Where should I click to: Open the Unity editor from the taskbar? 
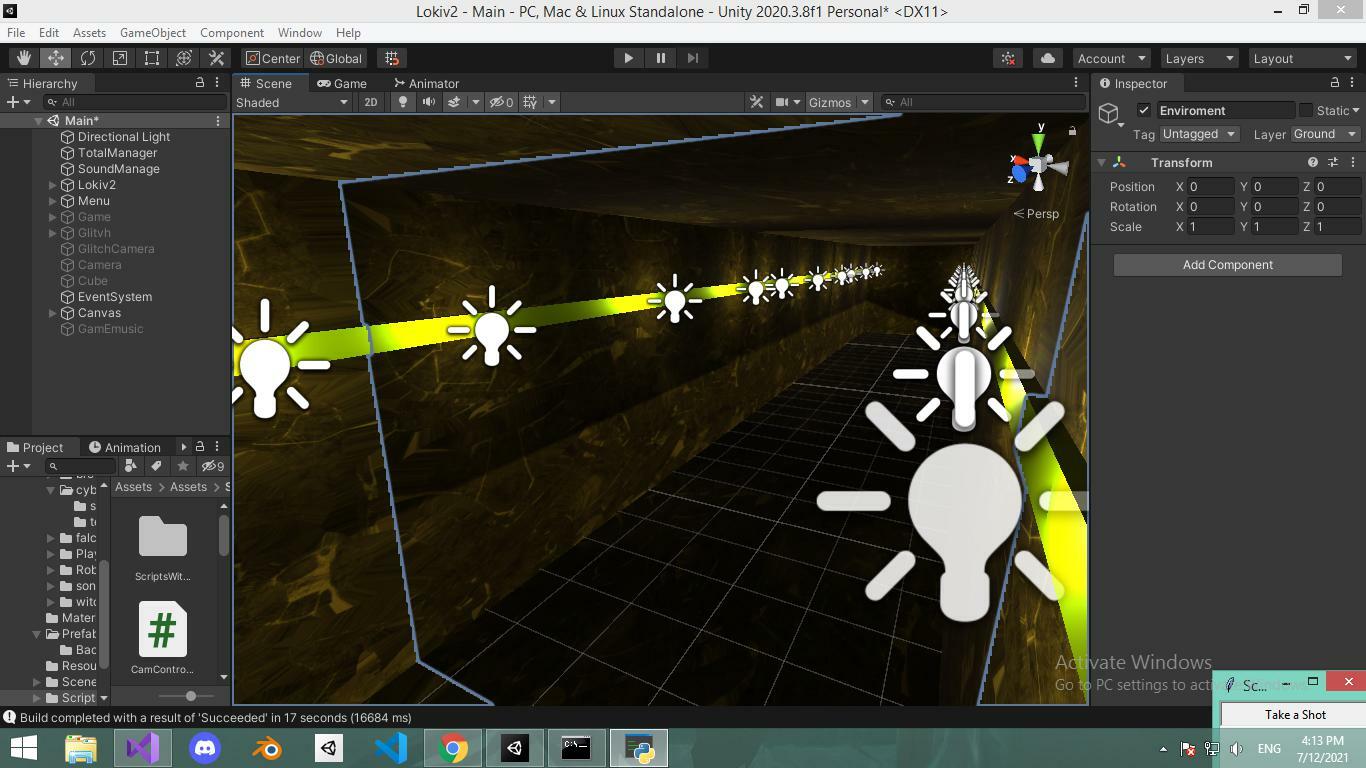pos(515,748)
